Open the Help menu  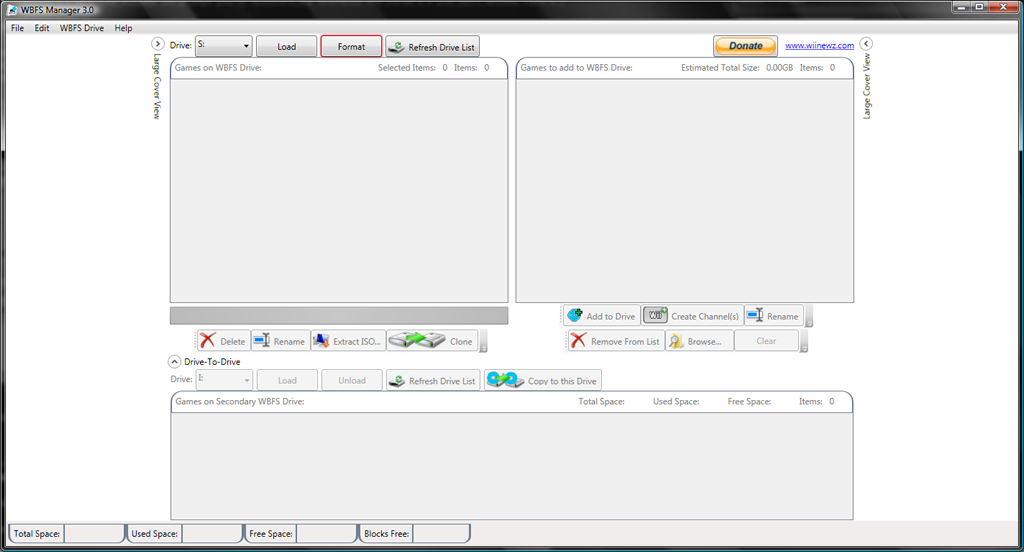(123, 28)
